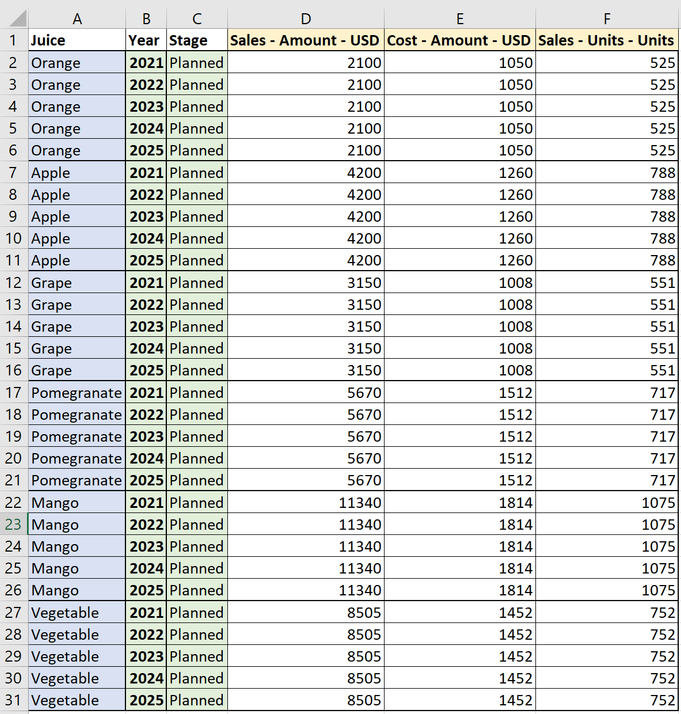
Task: Select 1512 cost value in row 19
Action: (460, 436)
